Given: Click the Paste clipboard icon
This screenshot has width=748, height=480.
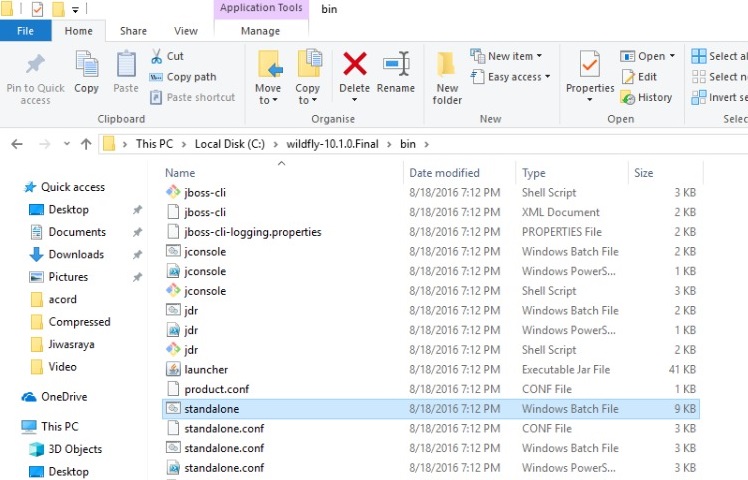Looking at the screenshot, I should (x=126, y=64).
